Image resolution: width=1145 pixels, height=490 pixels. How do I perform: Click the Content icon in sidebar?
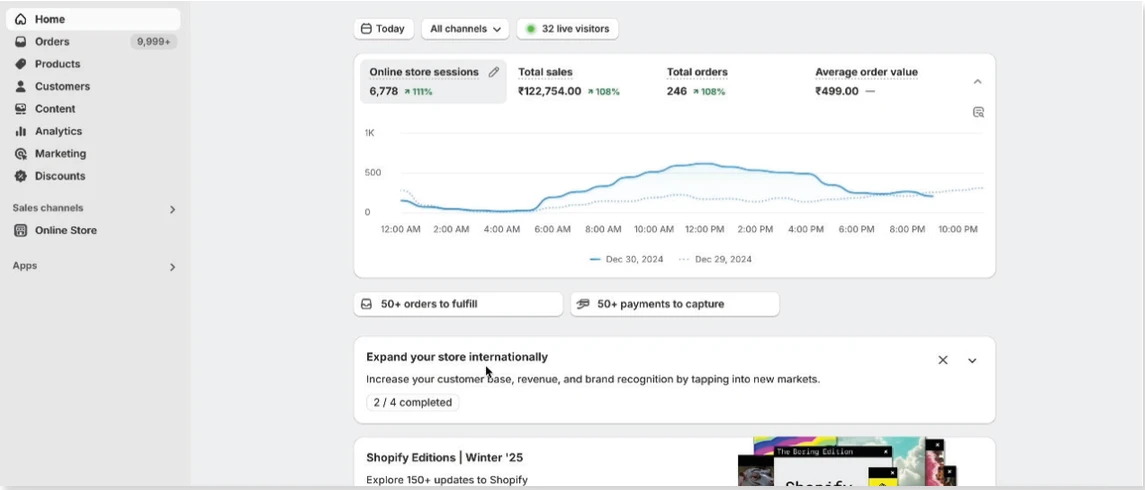click(20, 109)
